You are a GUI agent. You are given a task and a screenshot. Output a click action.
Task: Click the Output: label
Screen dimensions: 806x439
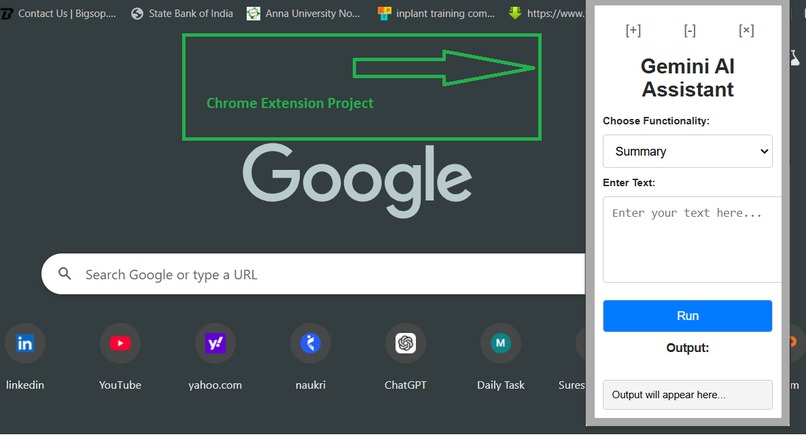click(x=687, y=348)
